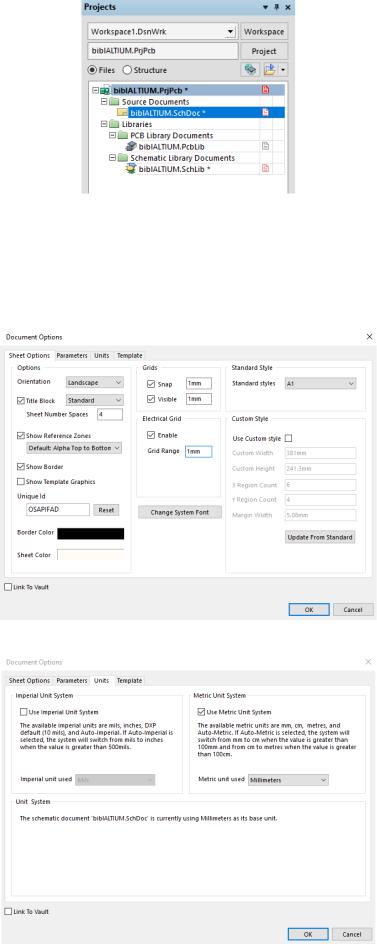Click the bibIALTIUM.SchLib library icon
Image resolution: width=377 pixels, height=944 pixels.
[131, 169]
